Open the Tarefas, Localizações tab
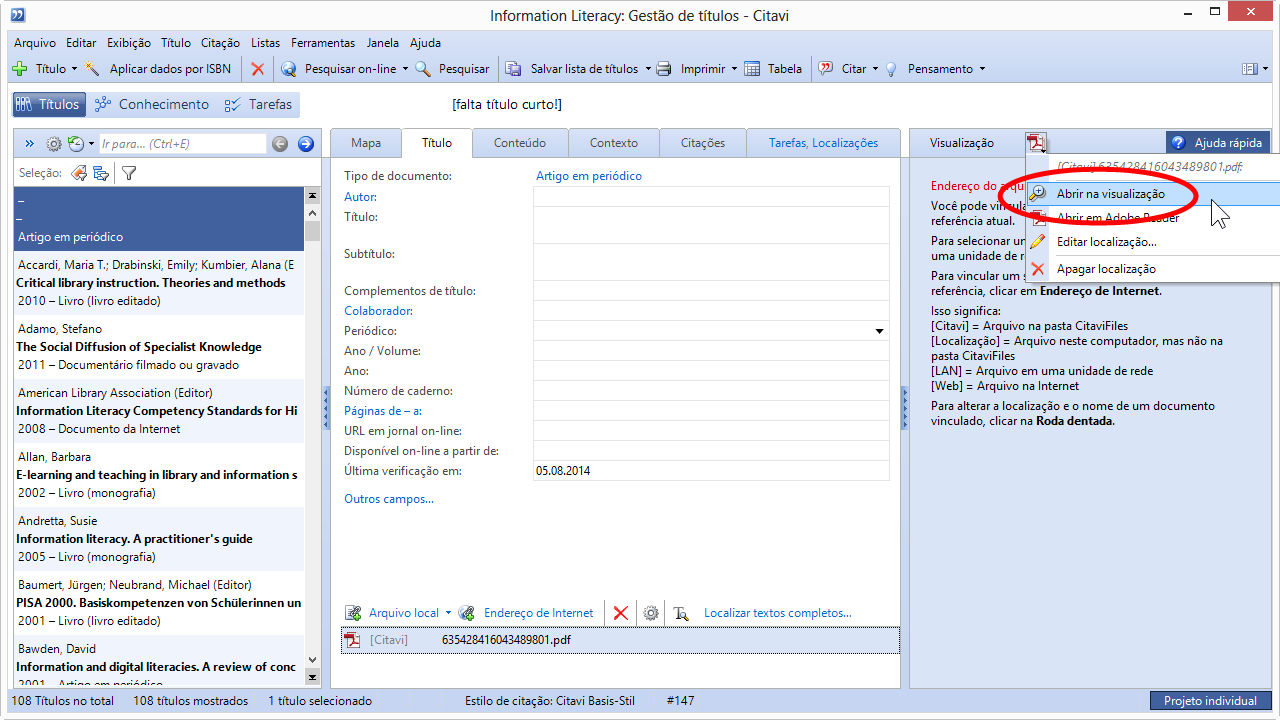 [823, 143]
